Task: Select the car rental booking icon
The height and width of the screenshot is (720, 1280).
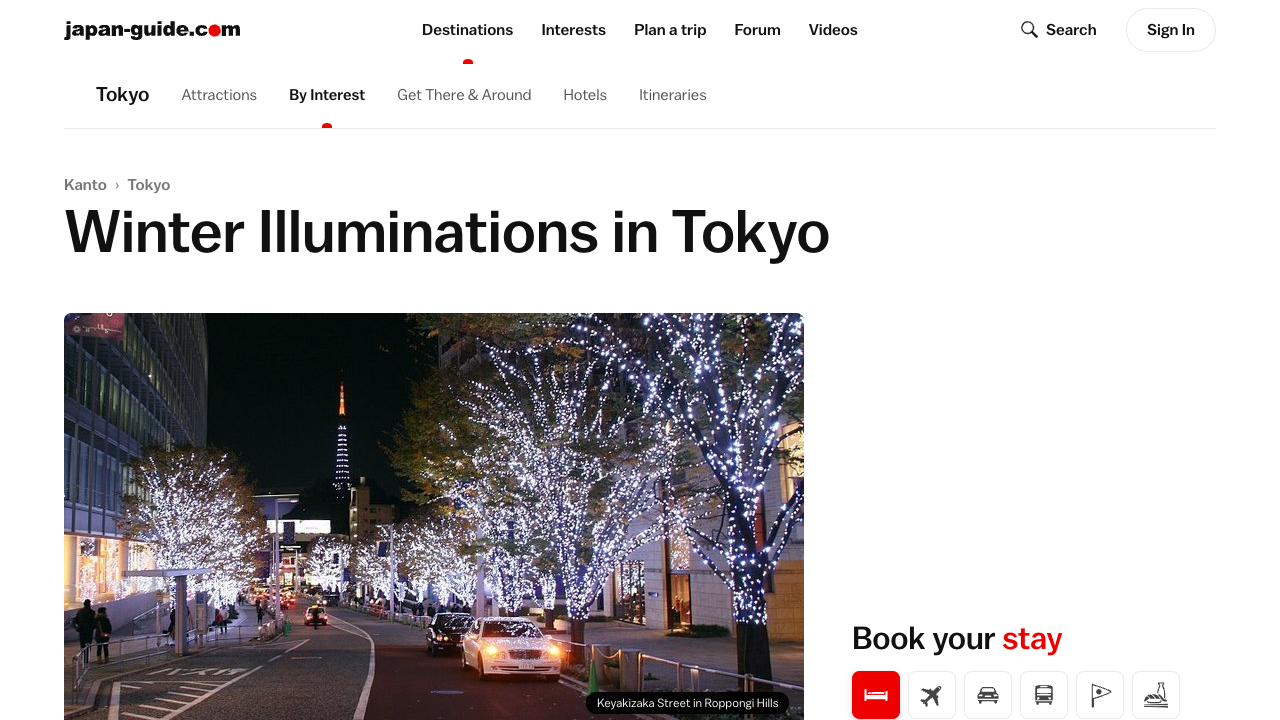Action: (x=988, y=695)
